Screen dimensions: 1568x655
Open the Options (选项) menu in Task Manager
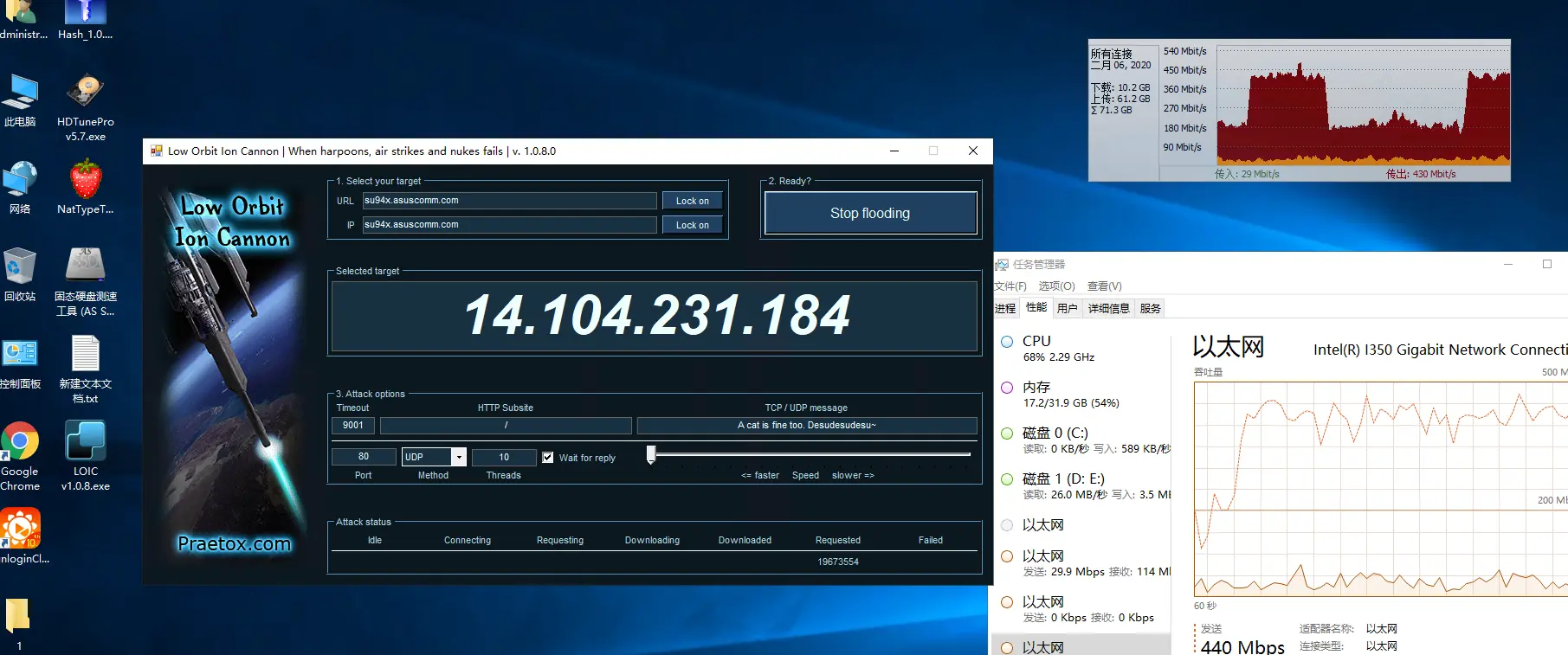tap(1056, 286)
